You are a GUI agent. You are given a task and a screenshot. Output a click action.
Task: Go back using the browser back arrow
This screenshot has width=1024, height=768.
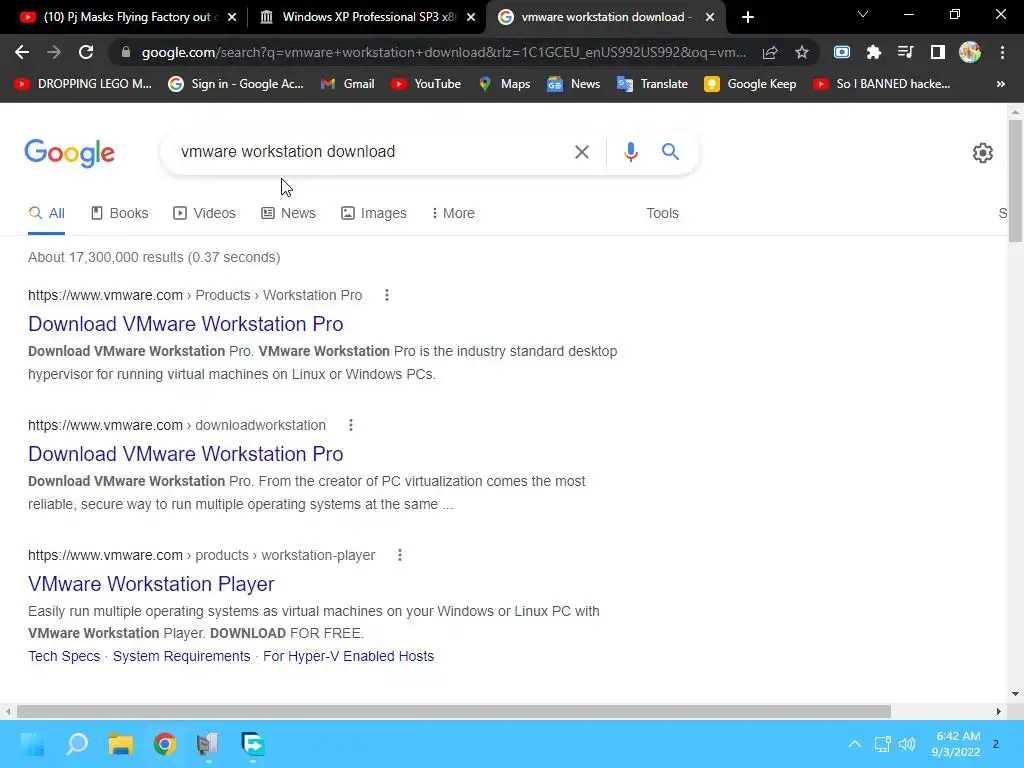[22, 52]
